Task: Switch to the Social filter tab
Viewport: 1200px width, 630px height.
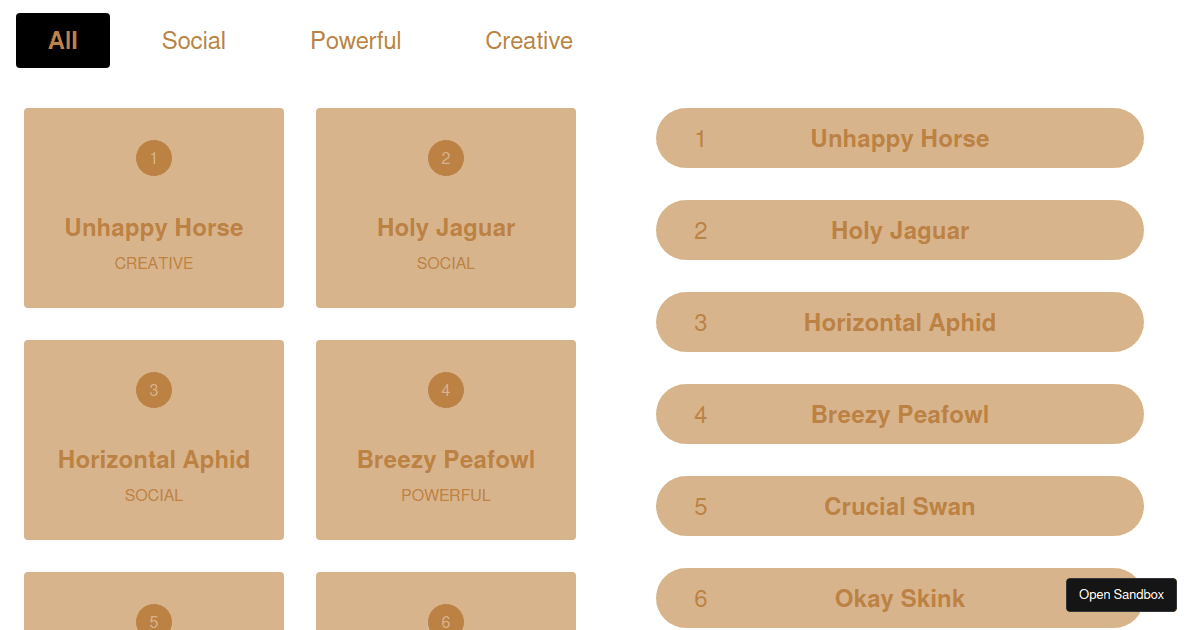Action: pos(194,41)
